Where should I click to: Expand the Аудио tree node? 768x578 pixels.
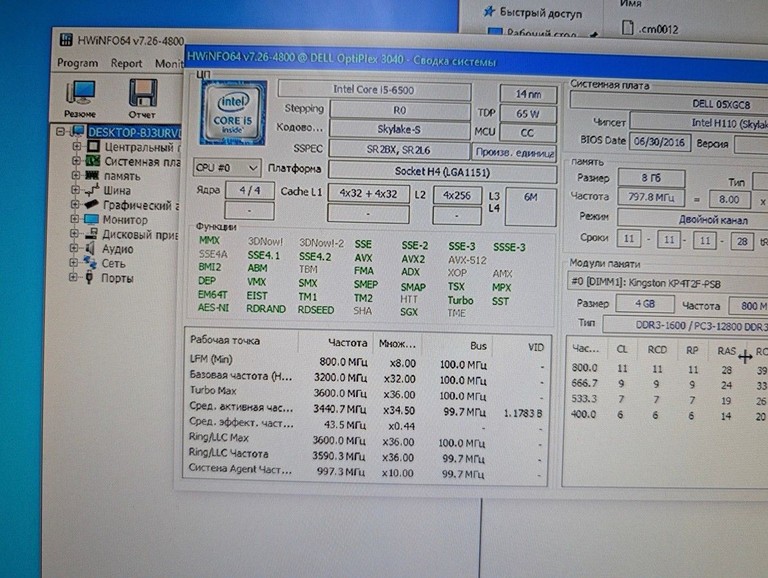[73, 248]
